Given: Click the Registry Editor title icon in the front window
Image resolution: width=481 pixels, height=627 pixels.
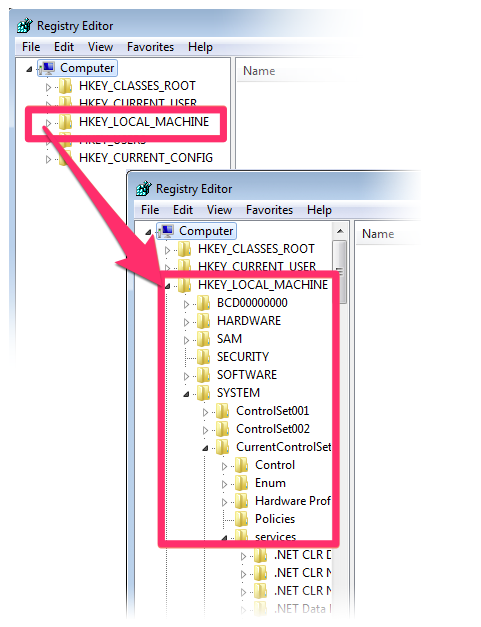Looking at the screenshot, I should [x=144, y=188].
